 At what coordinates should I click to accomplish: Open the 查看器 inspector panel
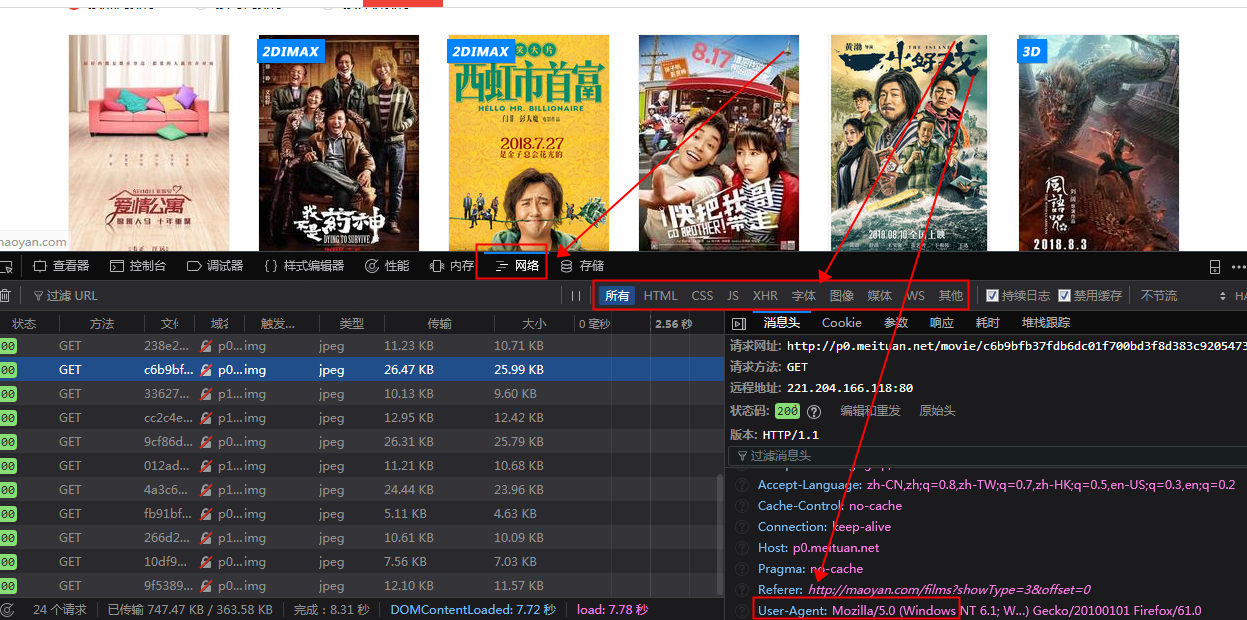pos(61,266)
